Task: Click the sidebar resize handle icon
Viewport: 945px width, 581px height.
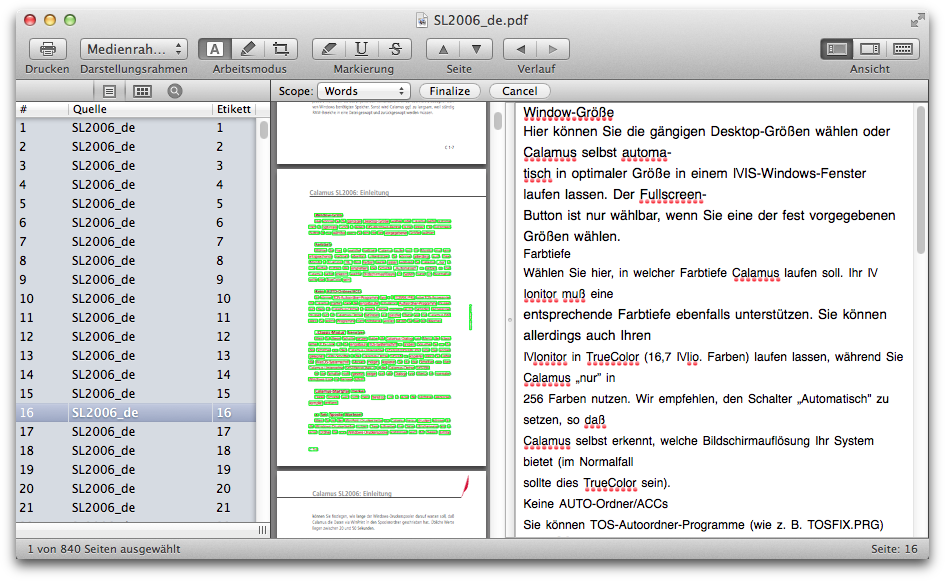Action: [x=262, y=530]
